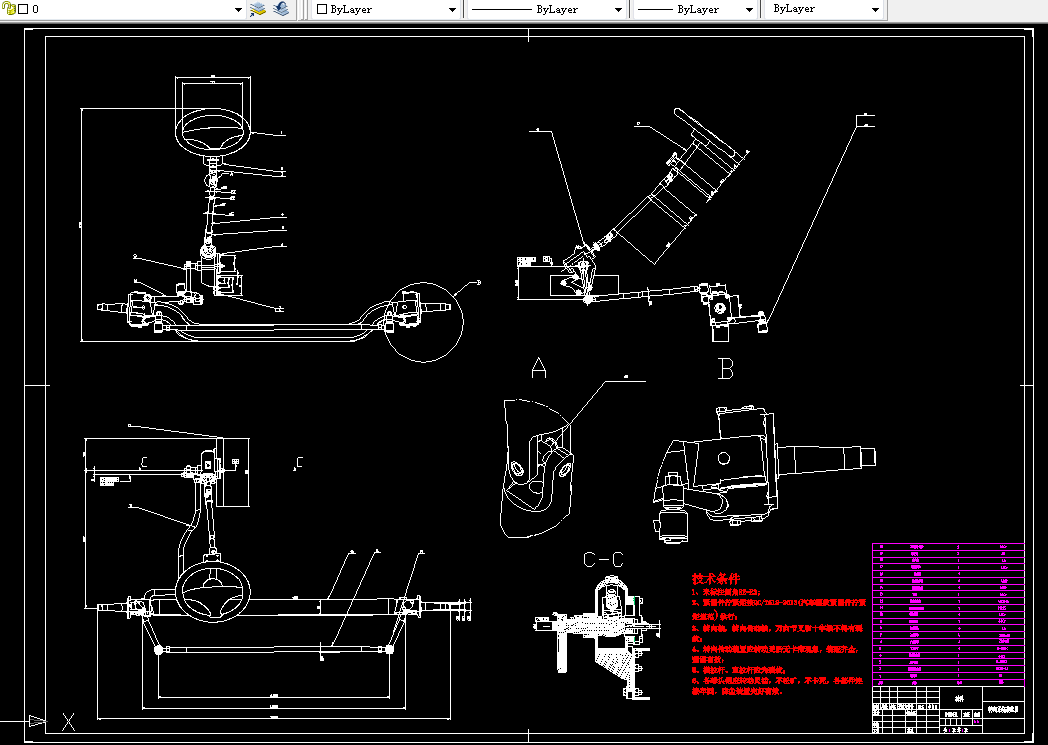Select the detail circle on the front axle
The image size is (1048, 745).
click(424, 322)
